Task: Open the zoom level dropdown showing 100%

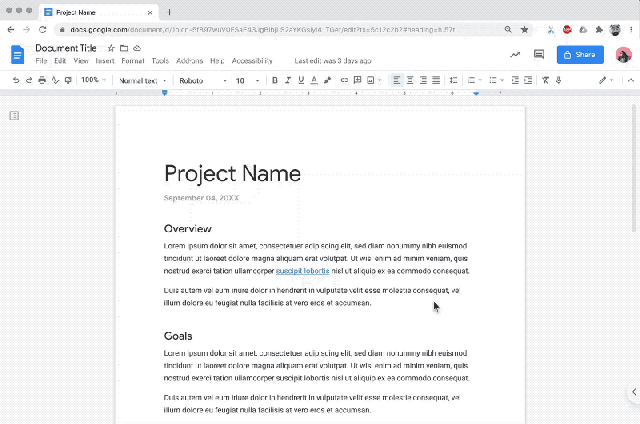Action: point(93,80)
